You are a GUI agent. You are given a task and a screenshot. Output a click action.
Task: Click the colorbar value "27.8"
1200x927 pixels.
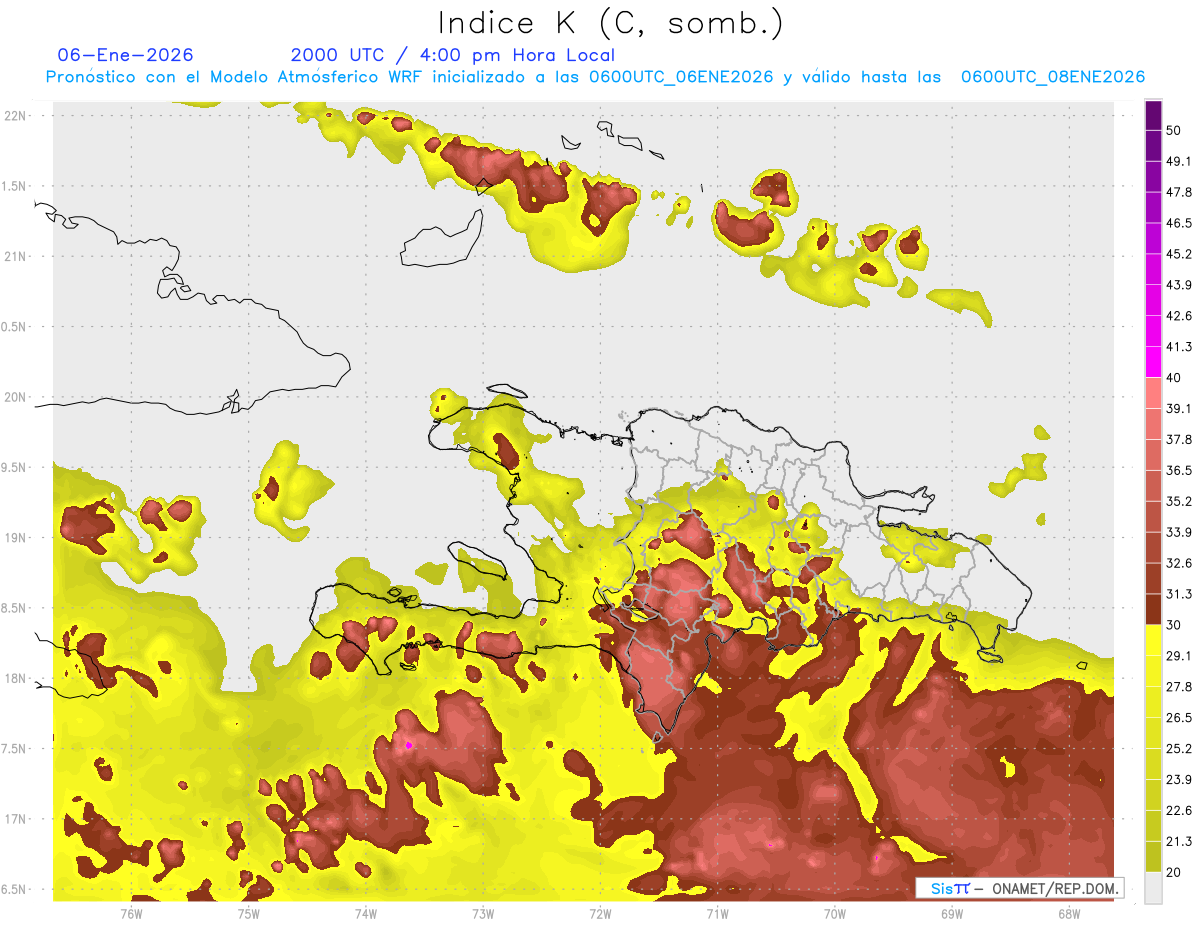(x=1179, y=687)
